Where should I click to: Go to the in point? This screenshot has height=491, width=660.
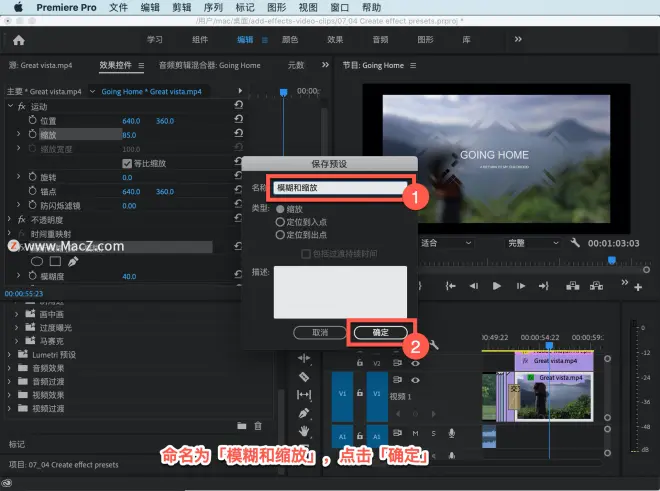coord(450,286)
